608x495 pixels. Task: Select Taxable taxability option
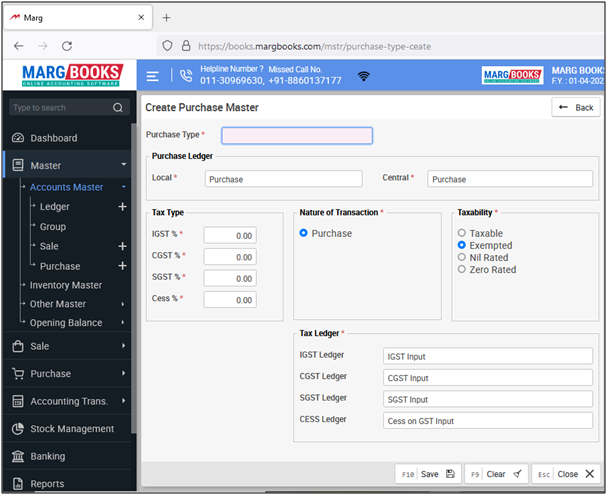[x=461, y=233]
